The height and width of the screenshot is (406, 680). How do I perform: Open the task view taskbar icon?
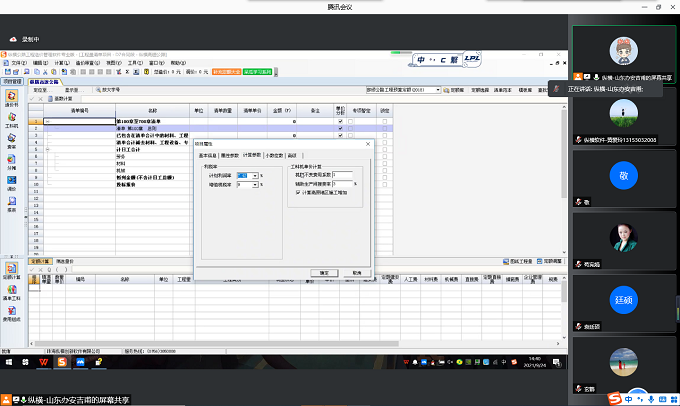pyautogui.click(x=26, y=362)
